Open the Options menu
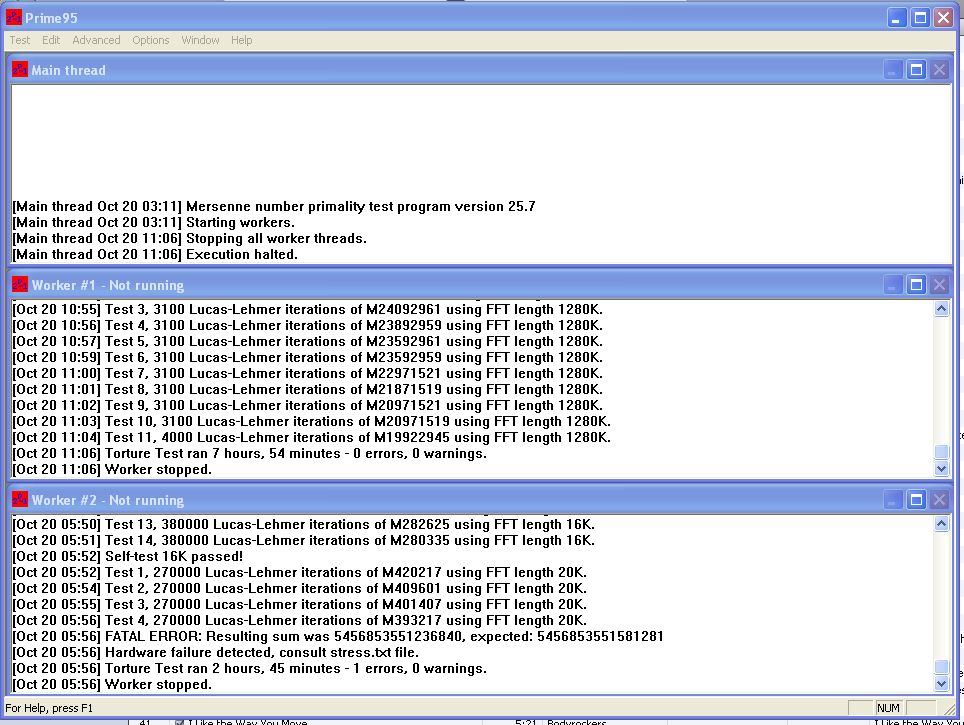 (x=151, y=40)
